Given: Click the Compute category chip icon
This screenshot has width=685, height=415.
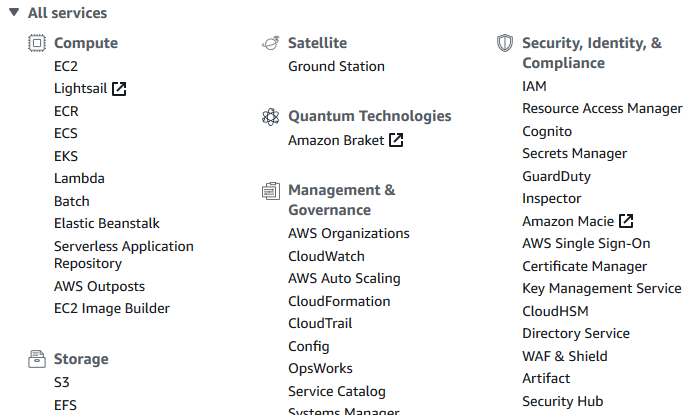Looking at the screenshot, I should 37,43.
